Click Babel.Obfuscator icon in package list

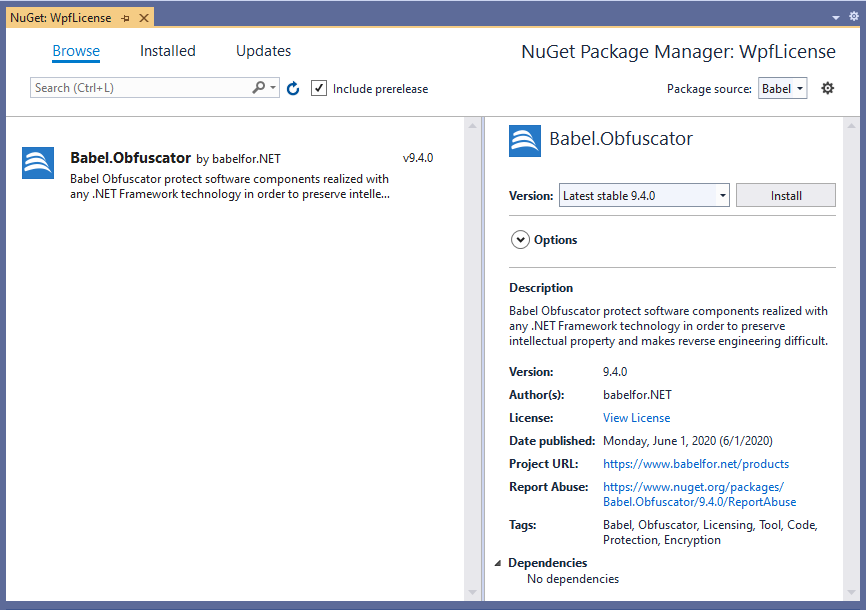click(x=38, y=163)
